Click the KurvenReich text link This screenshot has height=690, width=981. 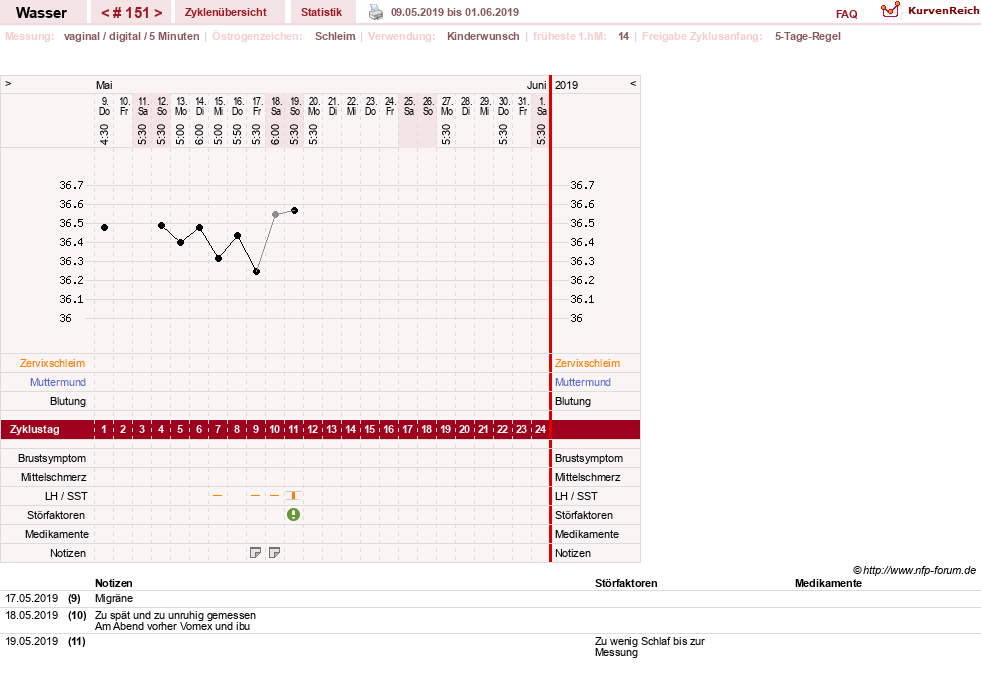click(x=943, y=11)
